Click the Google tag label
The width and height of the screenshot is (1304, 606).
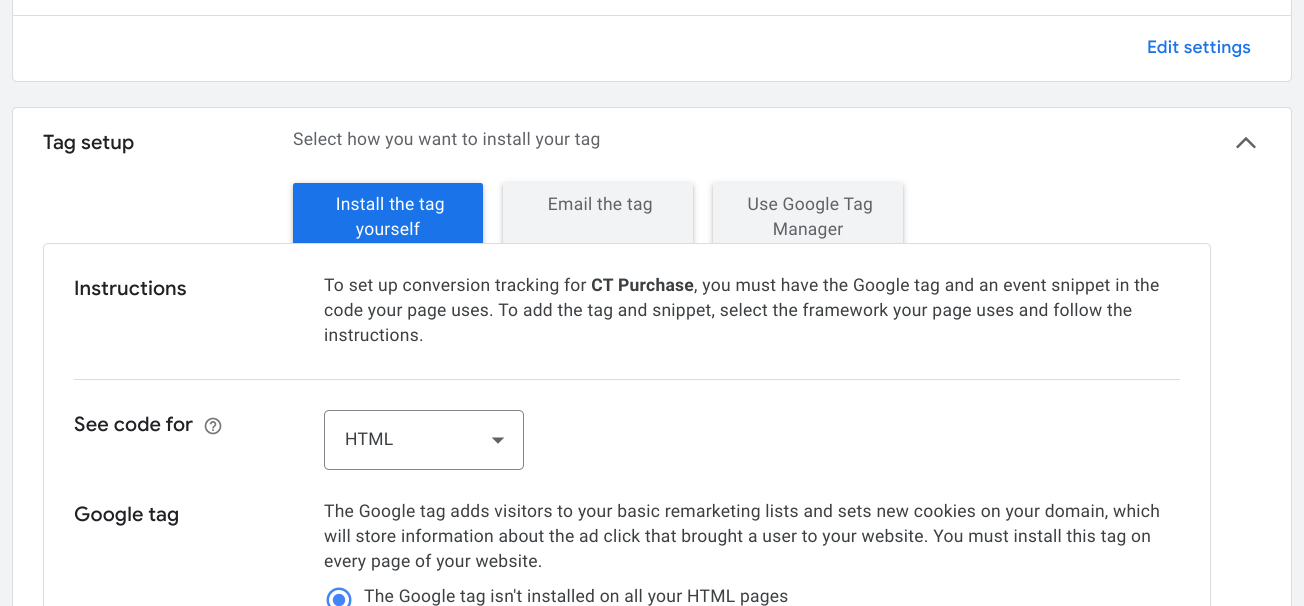click(x=126, y=515)
